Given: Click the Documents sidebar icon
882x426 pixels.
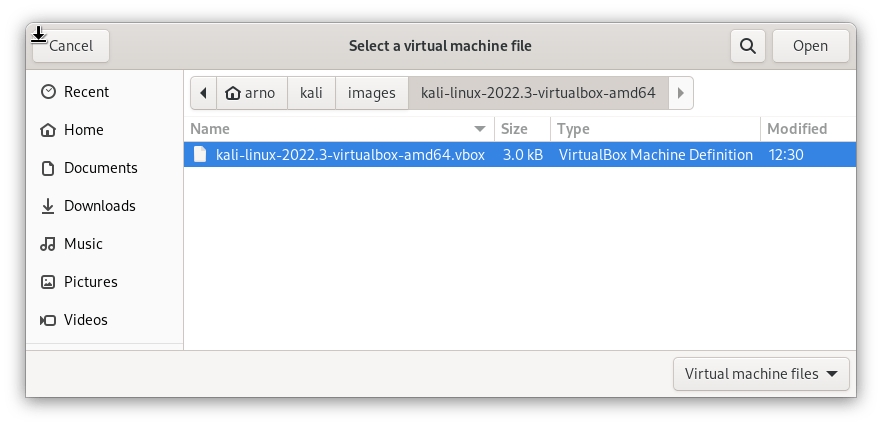Looking at the screenshot, I should pos(48,168).
